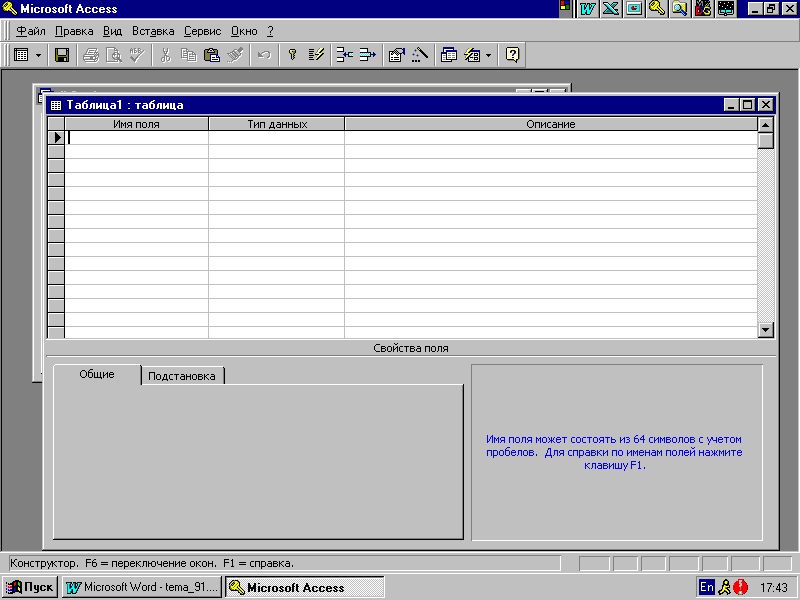800x600 pixels.
Task: Open the Вставка menu
Action: click(x=153, y=31)
